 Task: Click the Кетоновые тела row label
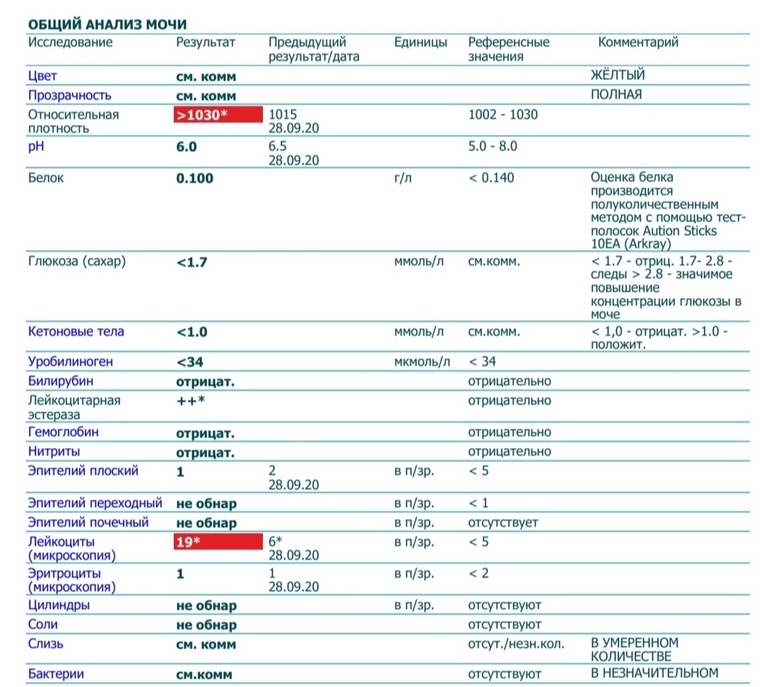[x=76, y=332]
